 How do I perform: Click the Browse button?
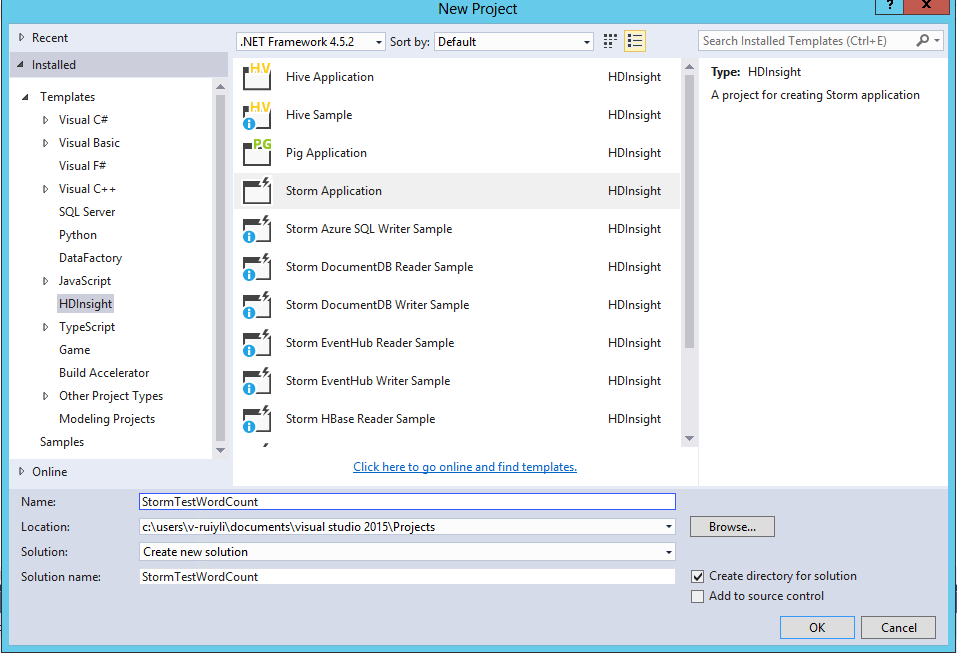click(732, 526)
